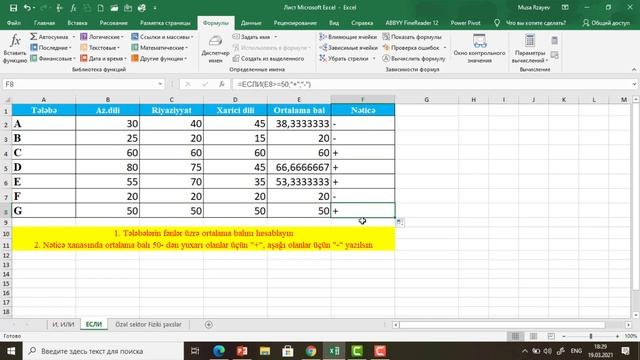Open Chrome from the Windows taskbar
This screenshot has width=640, height=360.
(x=311, y=351)
